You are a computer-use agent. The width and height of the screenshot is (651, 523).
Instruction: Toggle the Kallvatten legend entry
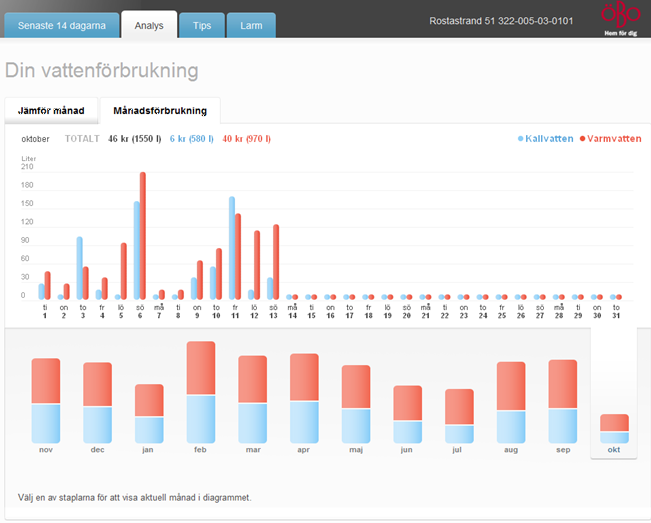[547, 139]
